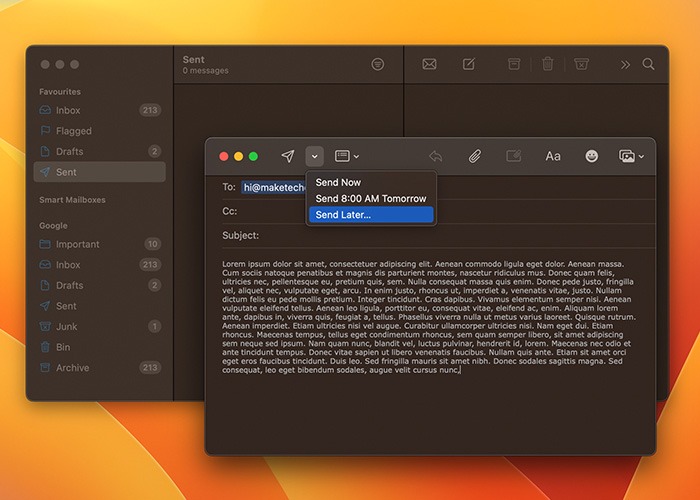700x500 pixels.
Task: Click the archive box icon beside Archive
Action: tap(45, 367)
